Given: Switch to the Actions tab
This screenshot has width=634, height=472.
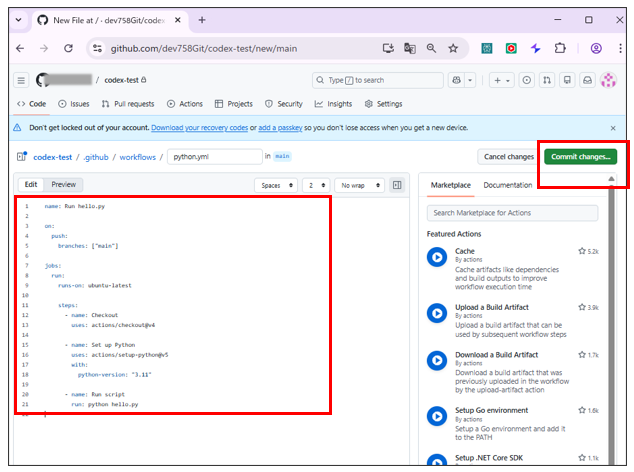Looking at the screenshot, I should (x=185, y=104).
